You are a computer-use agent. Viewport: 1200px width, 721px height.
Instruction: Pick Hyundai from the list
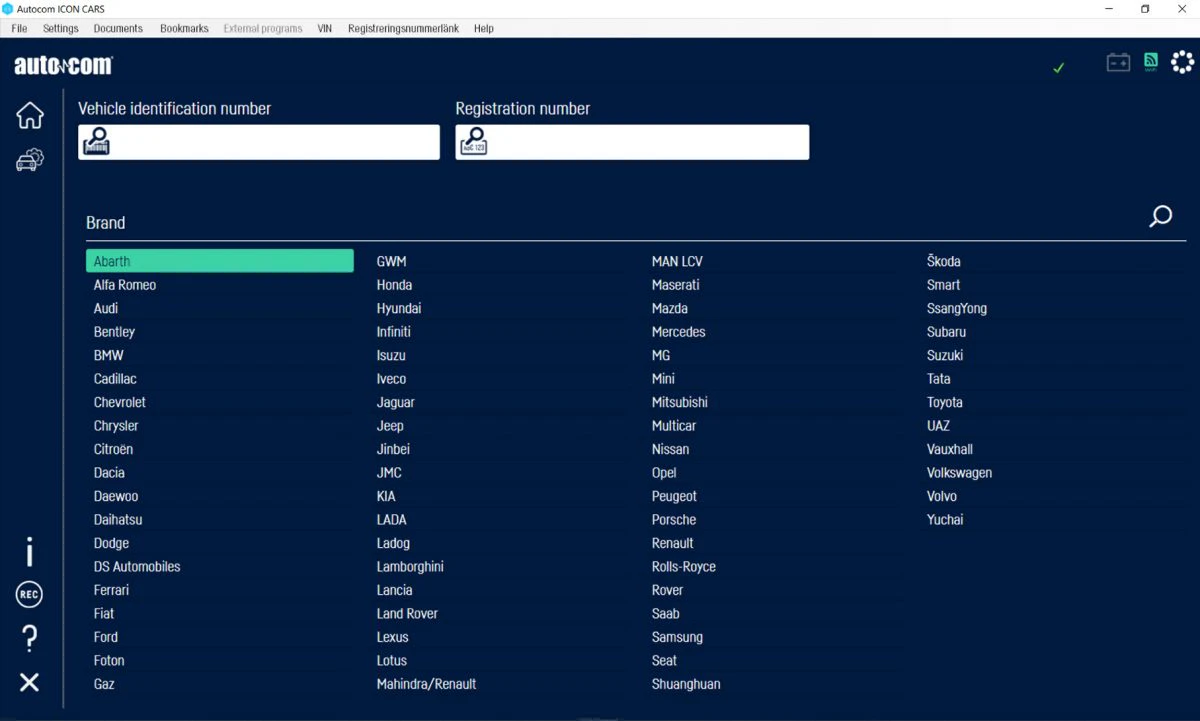tap(399, 308)
